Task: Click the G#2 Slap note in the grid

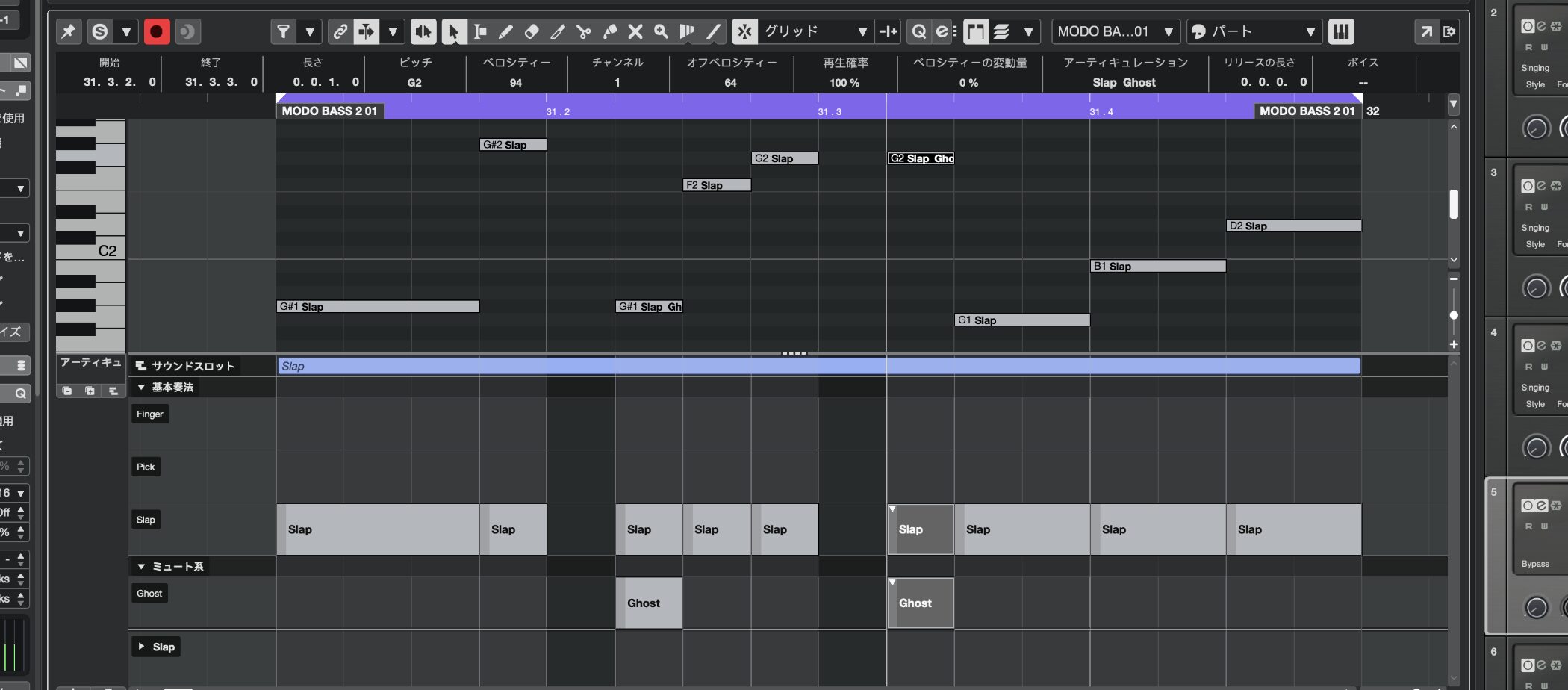Action: (513, 145)
